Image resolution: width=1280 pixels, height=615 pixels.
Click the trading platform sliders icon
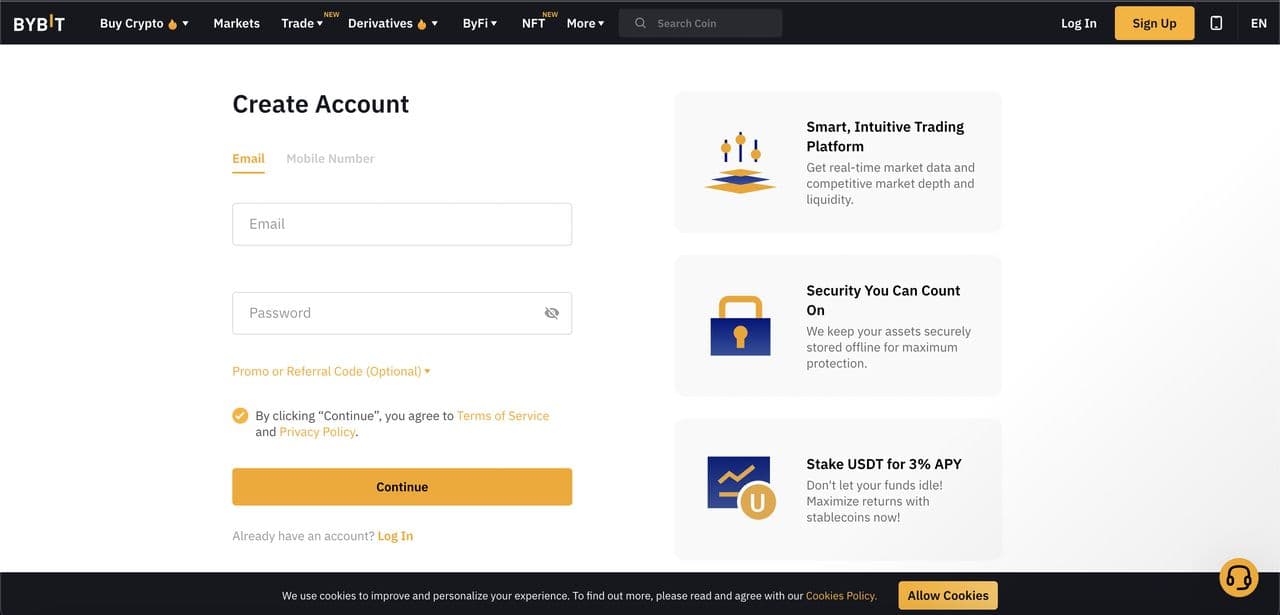[740, 162]
